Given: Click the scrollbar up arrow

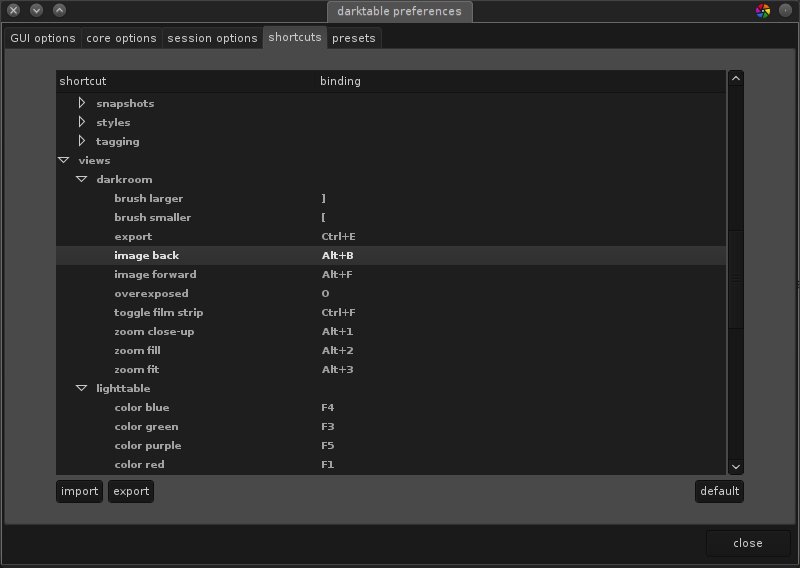Looking at the screenshot, I should click(736, 78).
